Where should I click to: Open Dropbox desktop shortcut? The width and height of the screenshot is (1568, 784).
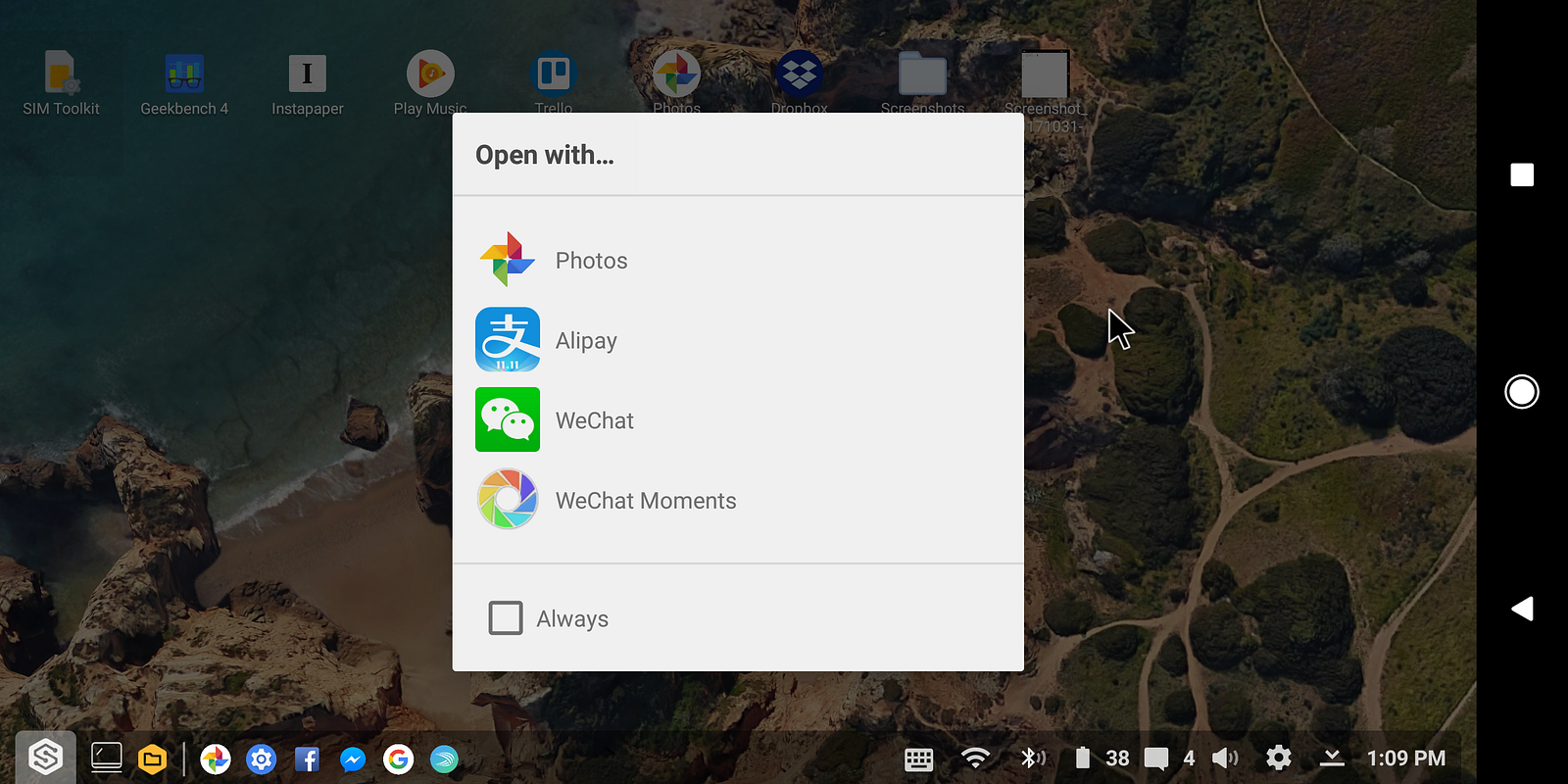click(x=800, y=83)
